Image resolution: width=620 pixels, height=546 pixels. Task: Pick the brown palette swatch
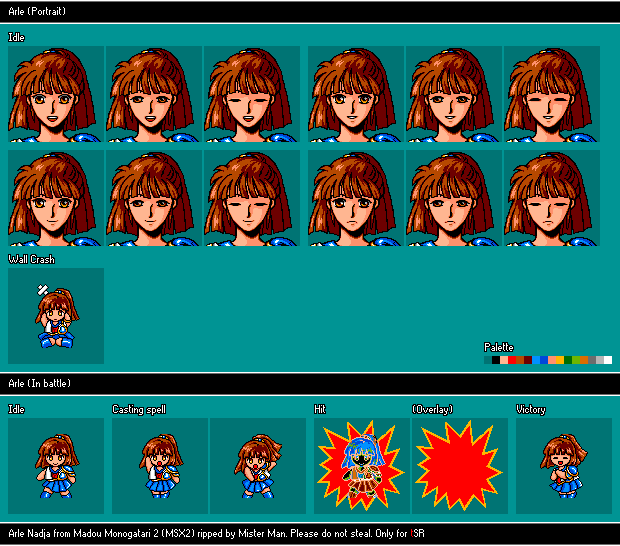tap(520, 360)
